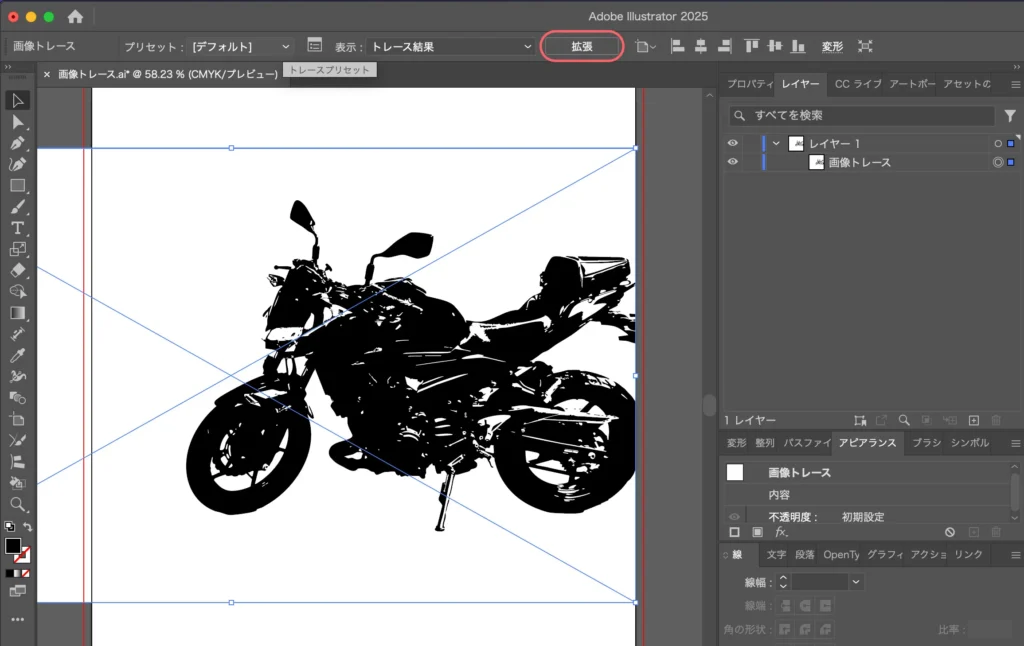Pick the Eraser tool
This screenshot has width=1024, height=646.
point(17,270)
